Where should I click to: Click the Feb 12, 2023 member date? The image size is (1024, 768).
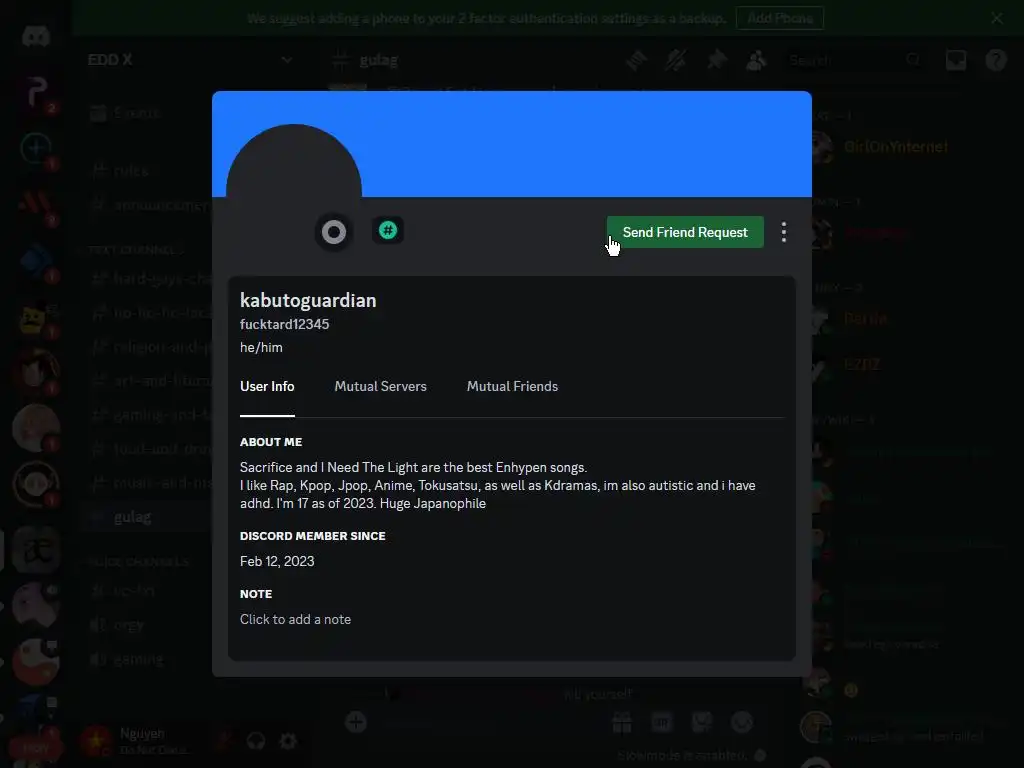(277, 562)
